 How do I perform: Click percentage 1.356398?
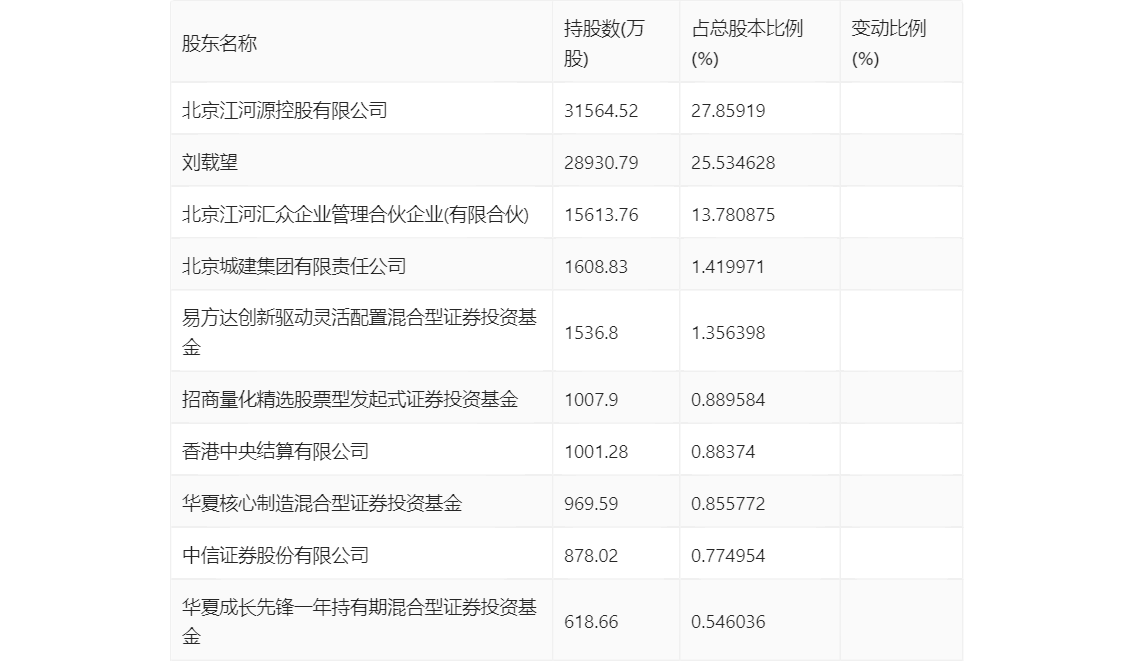(x=728, y=333)
